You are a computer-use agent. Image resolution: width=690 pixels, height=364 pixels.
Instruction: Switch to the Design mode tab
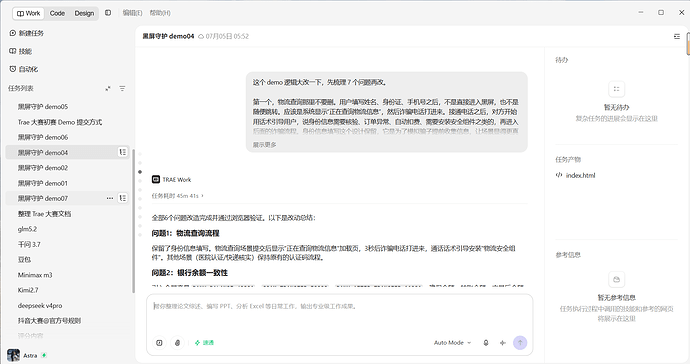click(84, 13)
